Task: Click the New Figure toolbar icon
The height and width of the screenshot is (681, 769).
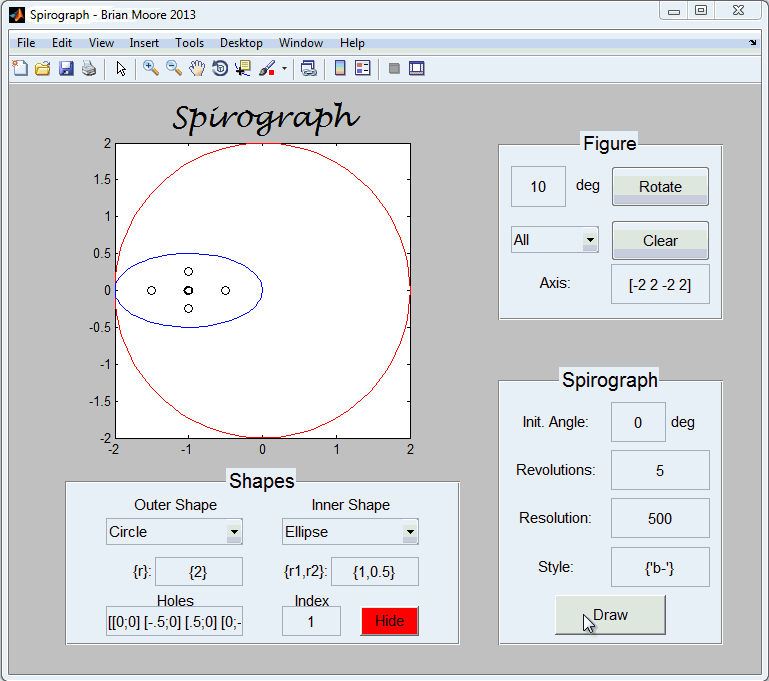Action: pyautogui.click(x=20, y=69)
